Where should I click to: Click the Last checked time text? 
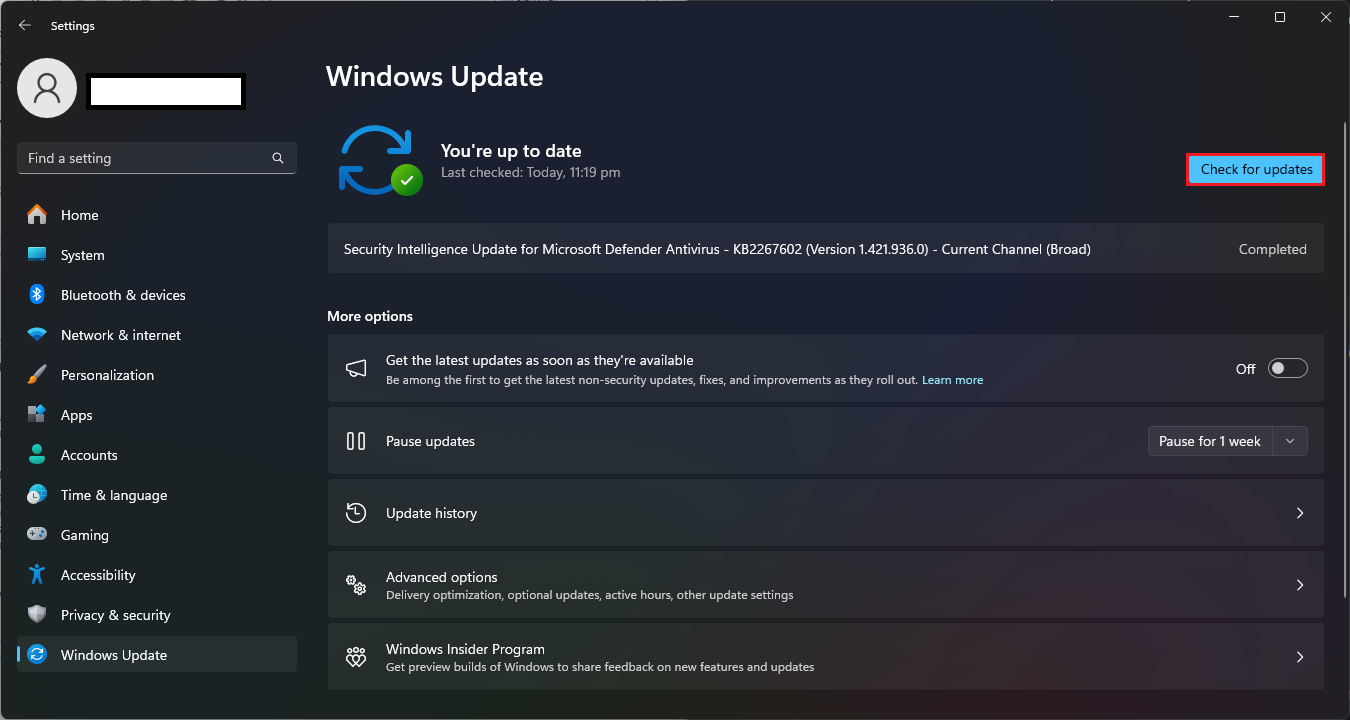[530, 173]
